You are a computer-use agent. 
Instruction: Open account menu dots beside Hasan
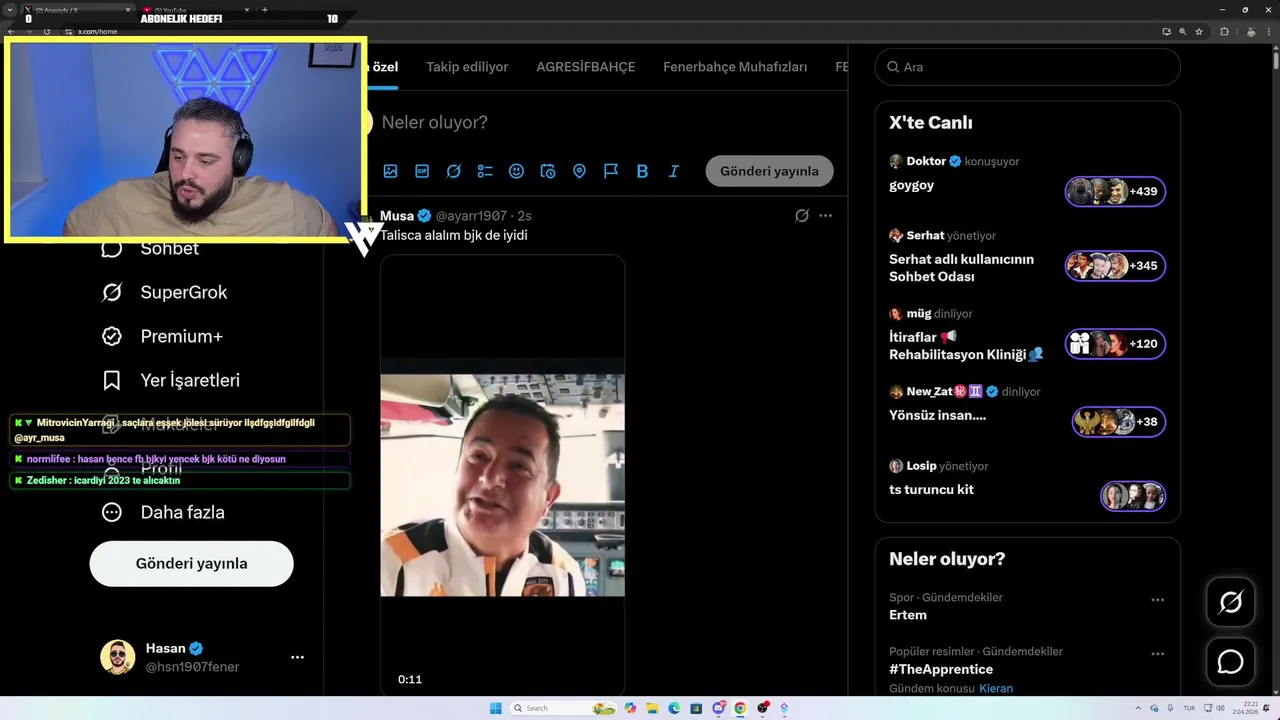(x=297, y=657)
